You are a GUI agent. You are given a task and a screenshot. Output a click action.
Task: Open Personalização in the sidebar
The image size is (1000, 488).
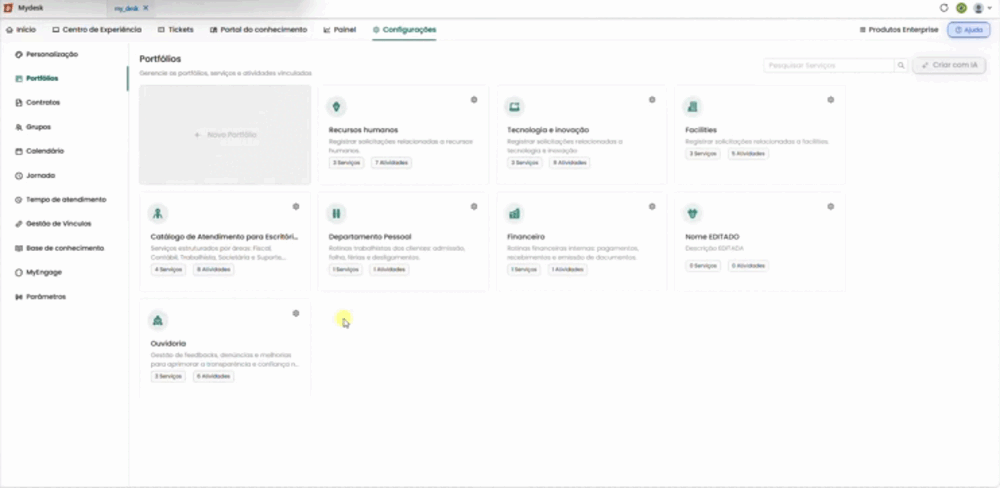[x=46, y=54]
